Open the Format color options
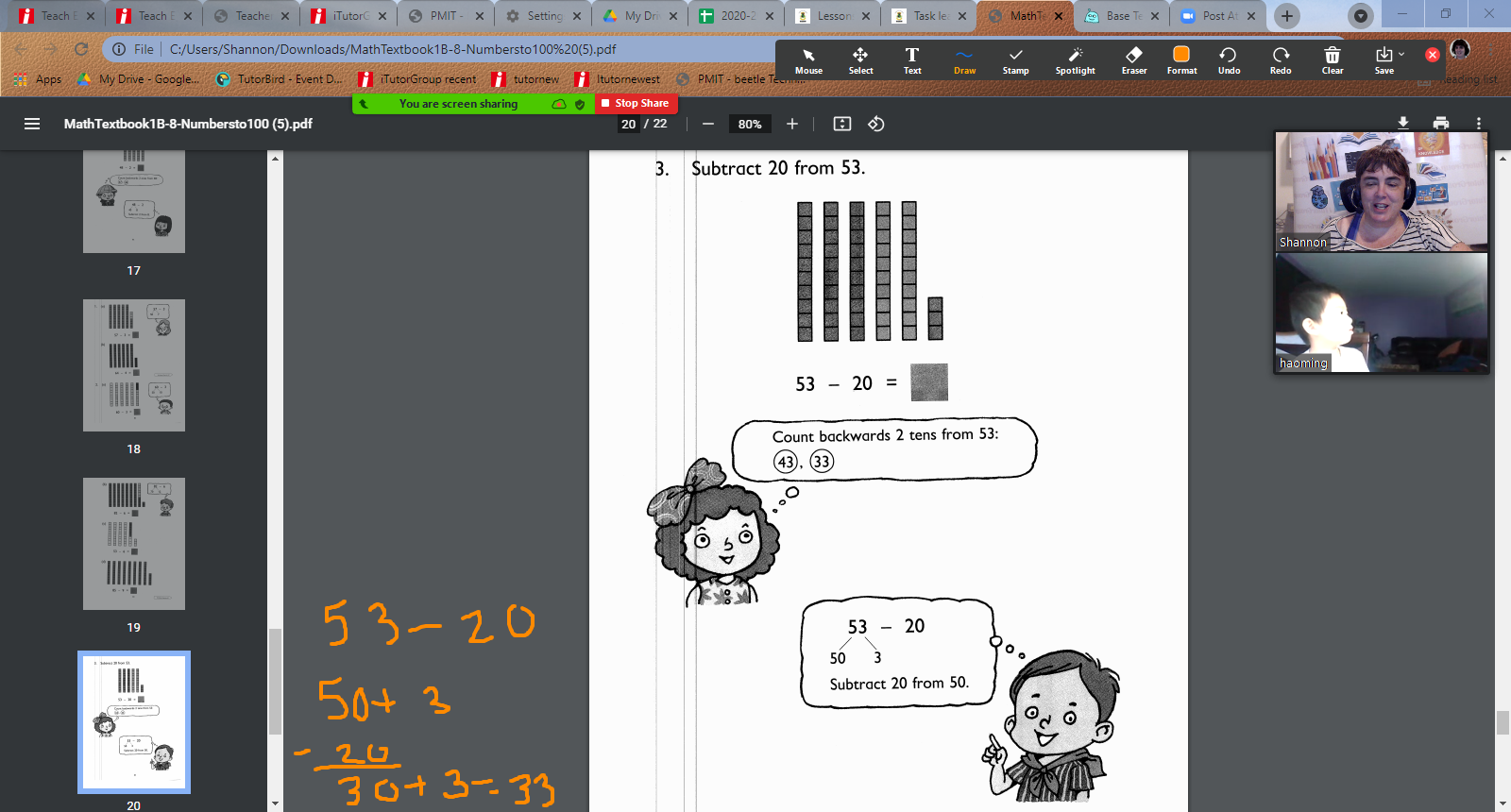 tap(1181, 60)
